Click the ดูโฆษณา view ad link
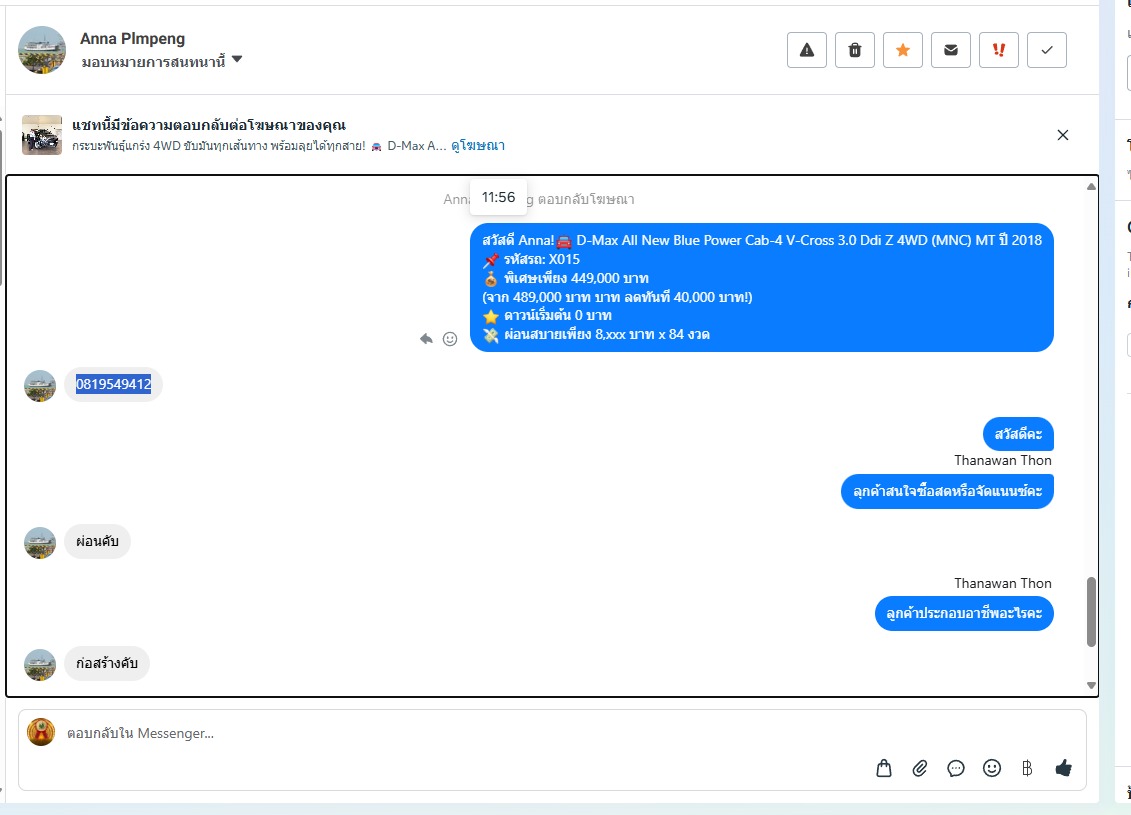The image size is (1131, 815). (478, 146)
